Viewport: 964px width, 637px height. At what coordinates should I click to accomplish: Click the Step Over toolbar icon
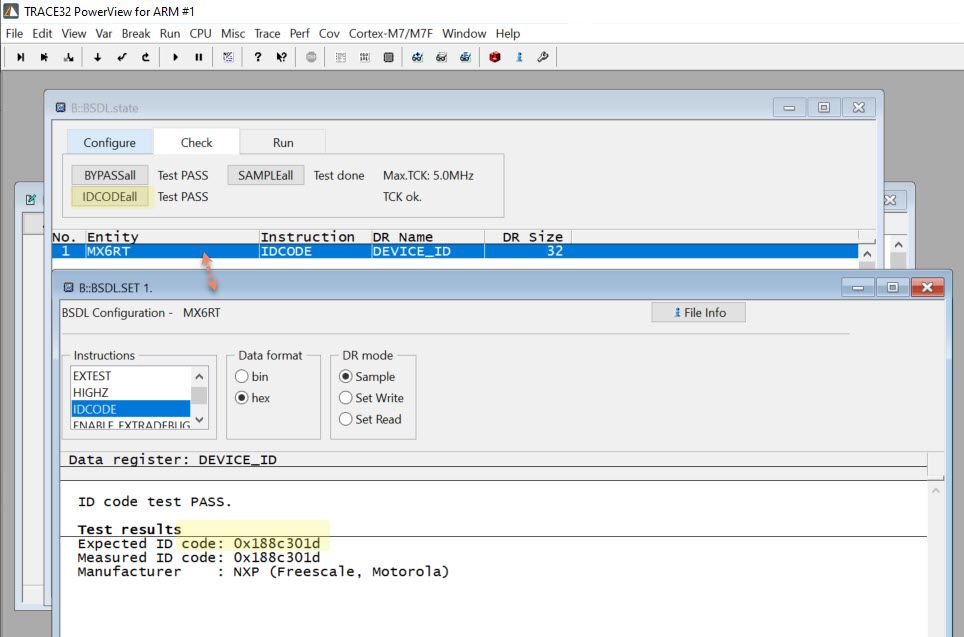[44, 57]
